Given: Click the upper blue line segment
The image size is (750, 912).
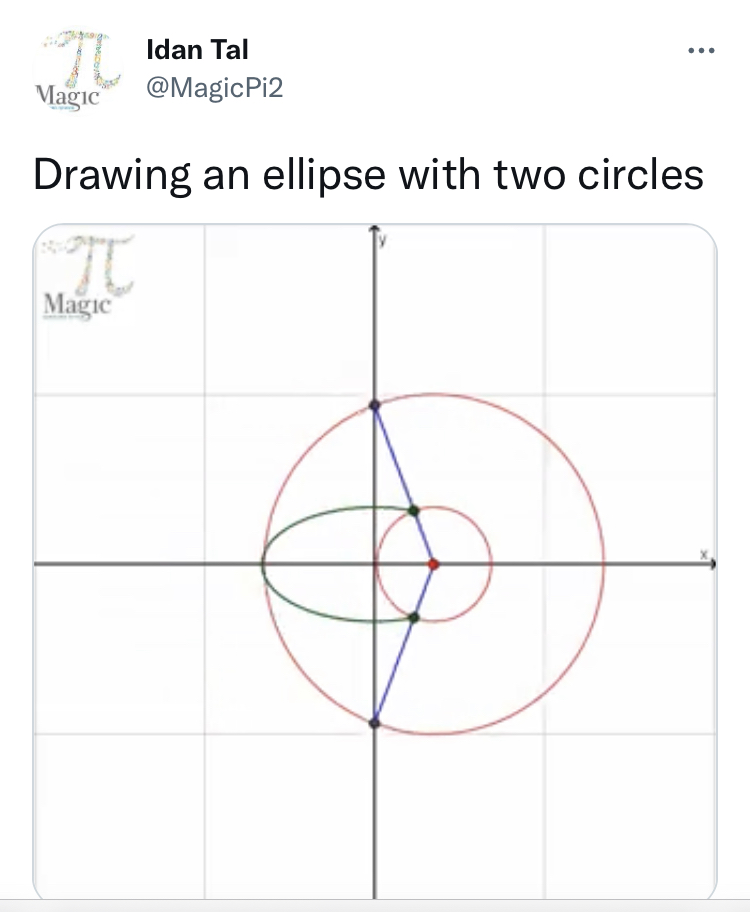Looking at the screenshot, I should tap(395, 458).
